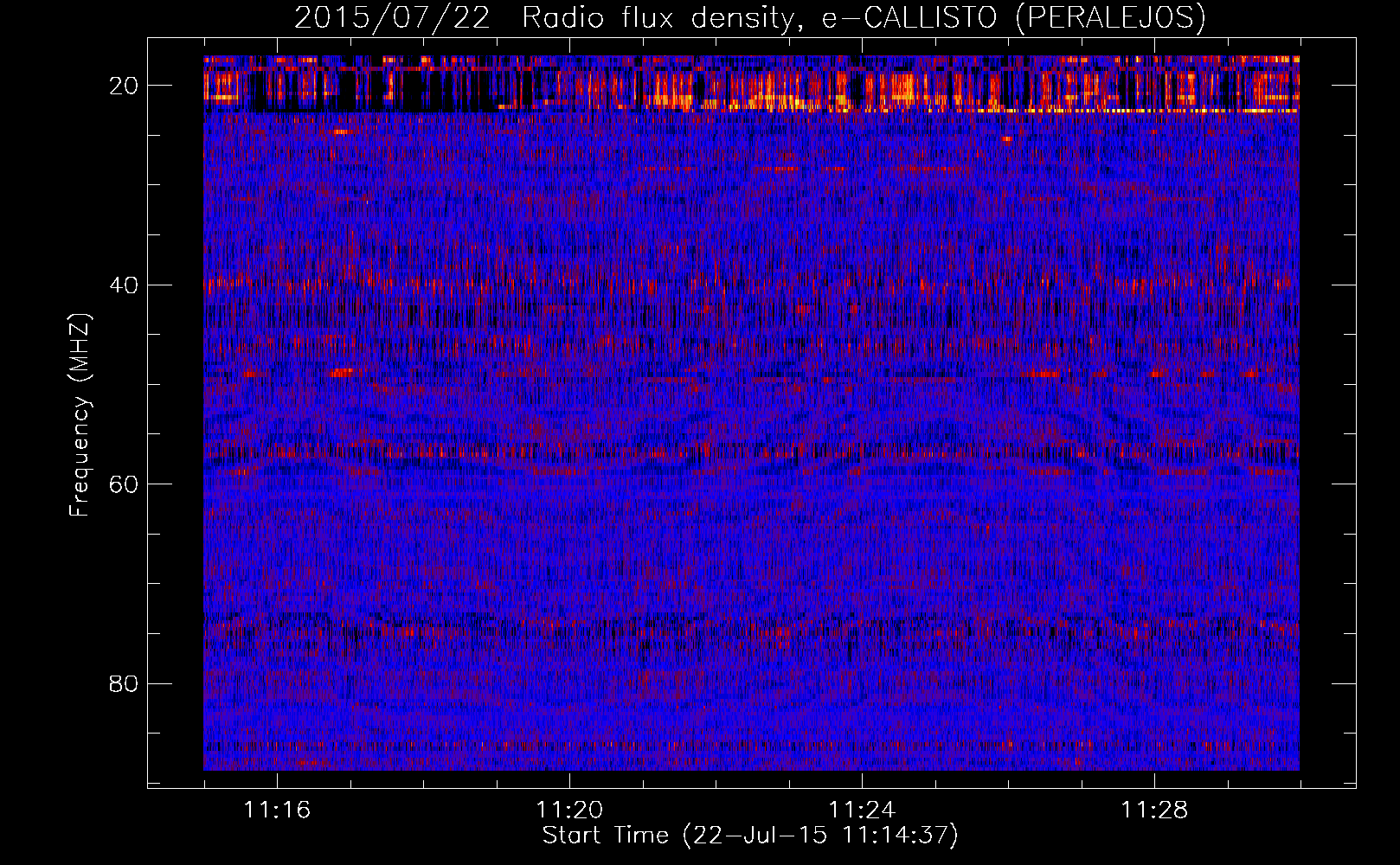Click the Start Time axis label
Screen dimensions: 1400x865
(x=750, y=836)
